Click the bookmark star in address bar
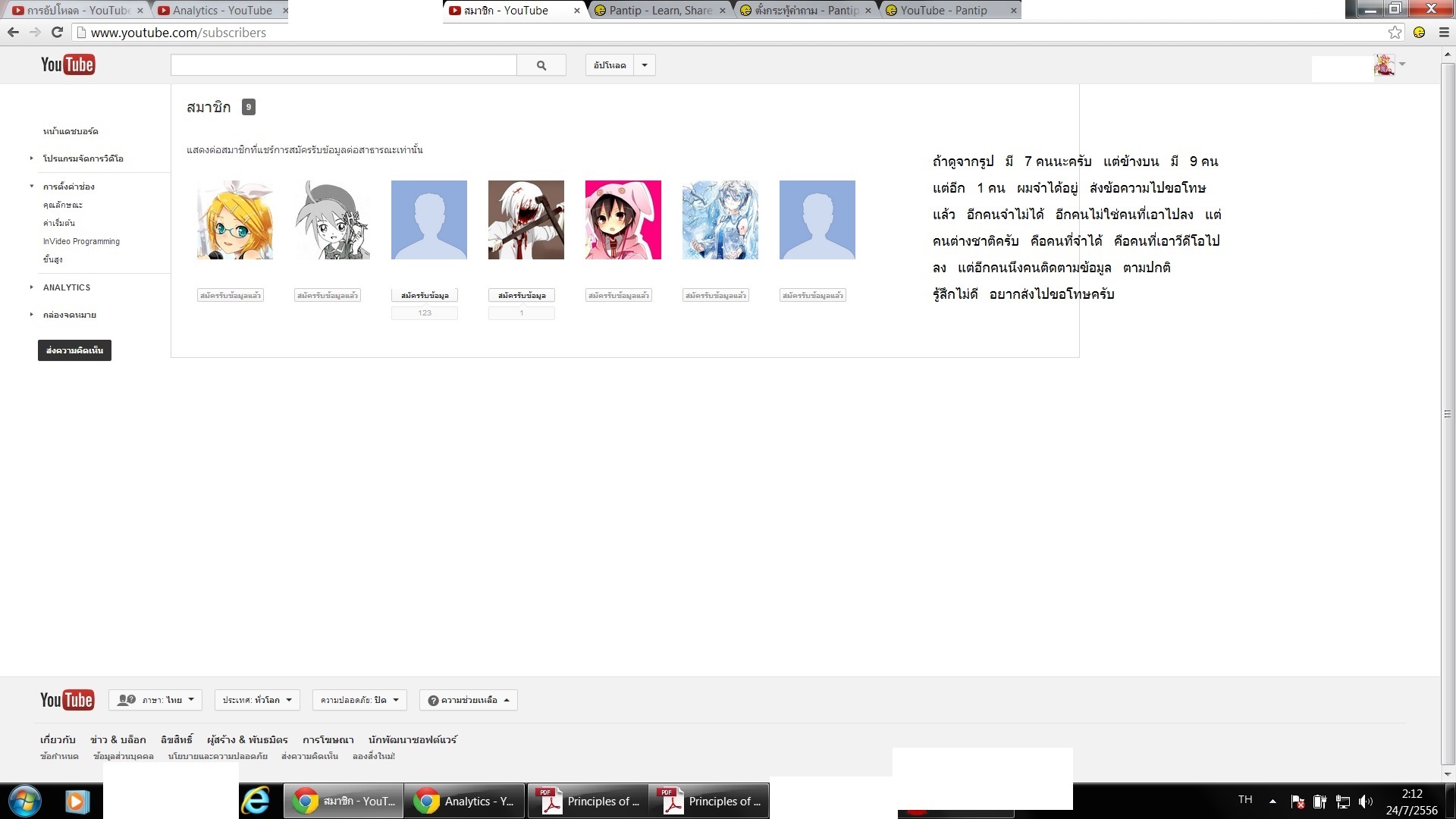 click(1395, 33)
